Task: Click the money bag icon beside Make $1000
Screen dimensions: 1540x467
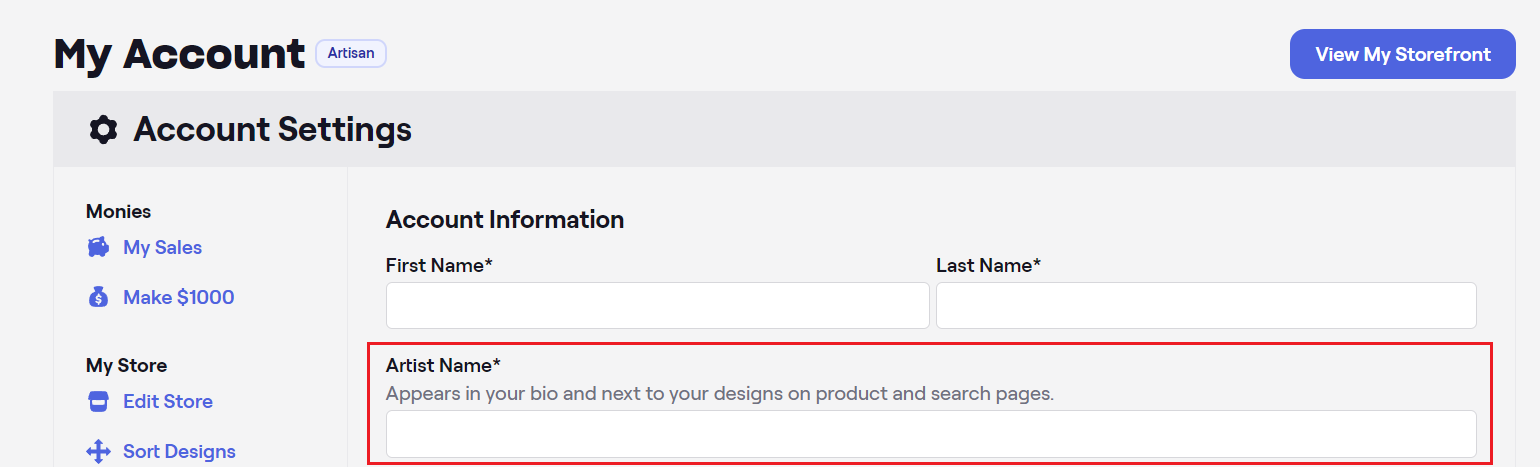Action: pos(98,297)
